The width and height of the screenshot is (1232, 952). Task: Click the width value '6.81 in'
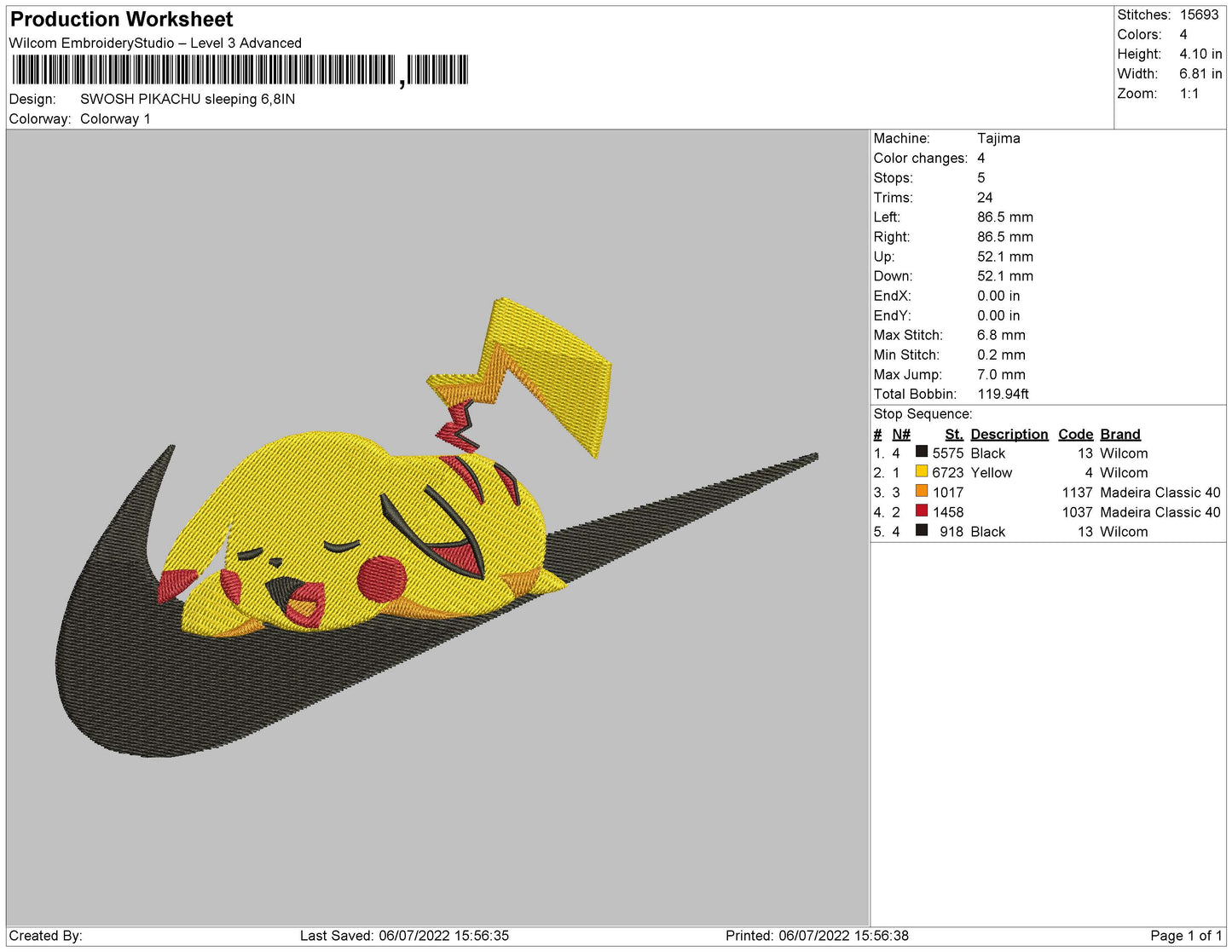pyautogui.click(x=1200, y=73)
